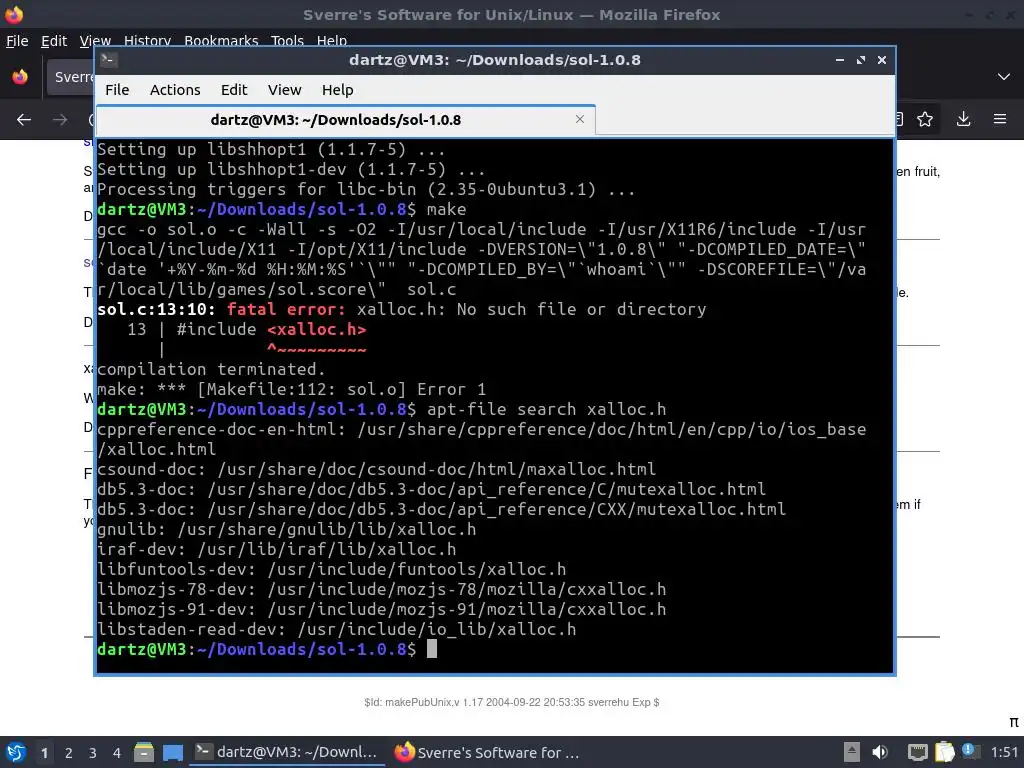Open clipboard manager tray icon
The image size is (1024, 768).
click(944, 752)
